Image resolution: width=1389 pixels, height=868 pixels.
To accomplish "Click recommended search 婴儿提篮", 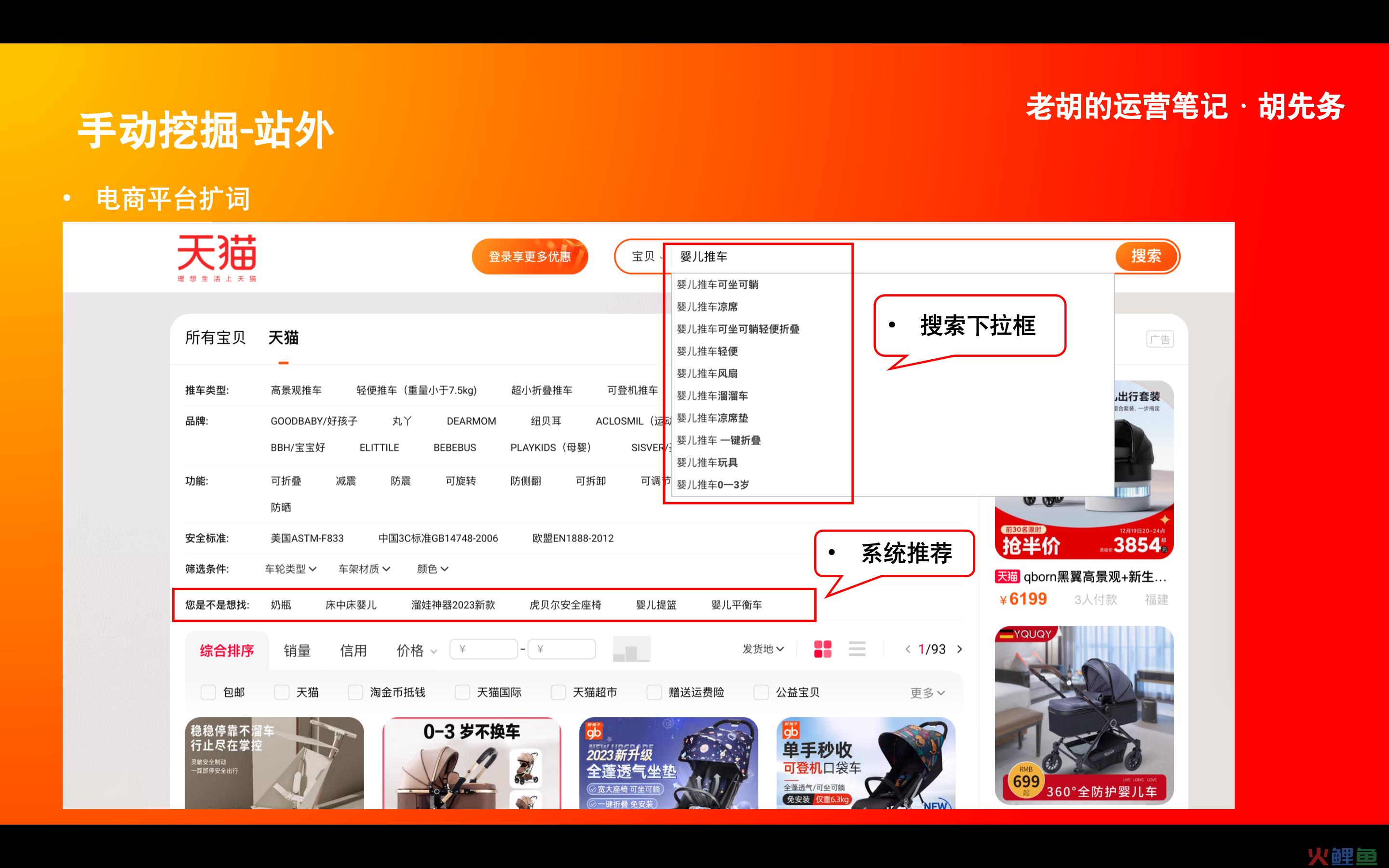I will point(656,605).
